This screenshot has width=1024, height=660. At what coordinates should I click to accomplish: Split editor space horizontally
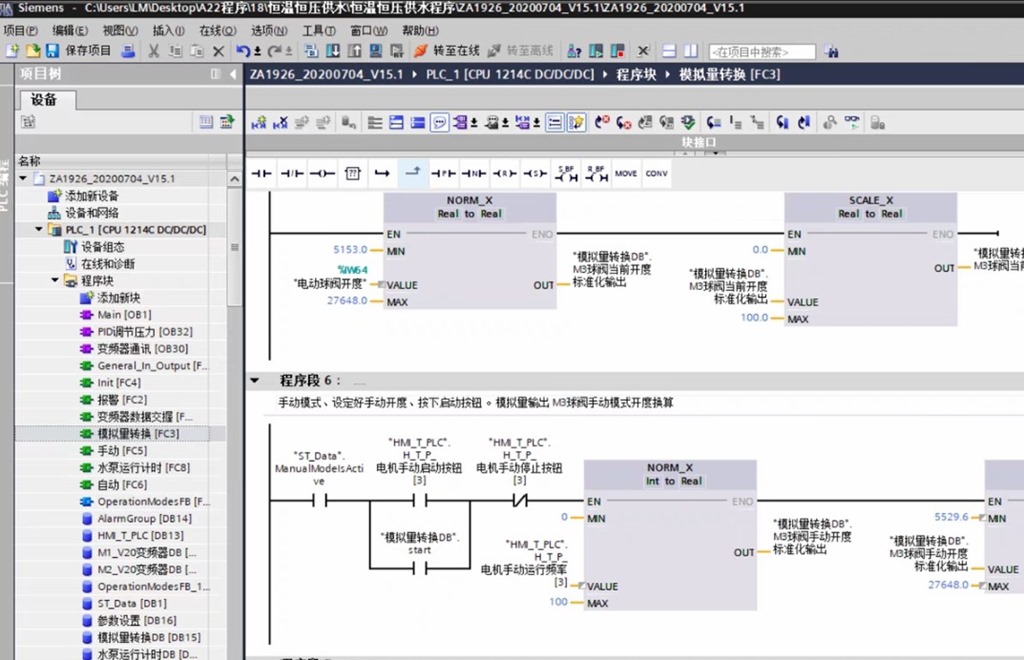pos(669,51)
